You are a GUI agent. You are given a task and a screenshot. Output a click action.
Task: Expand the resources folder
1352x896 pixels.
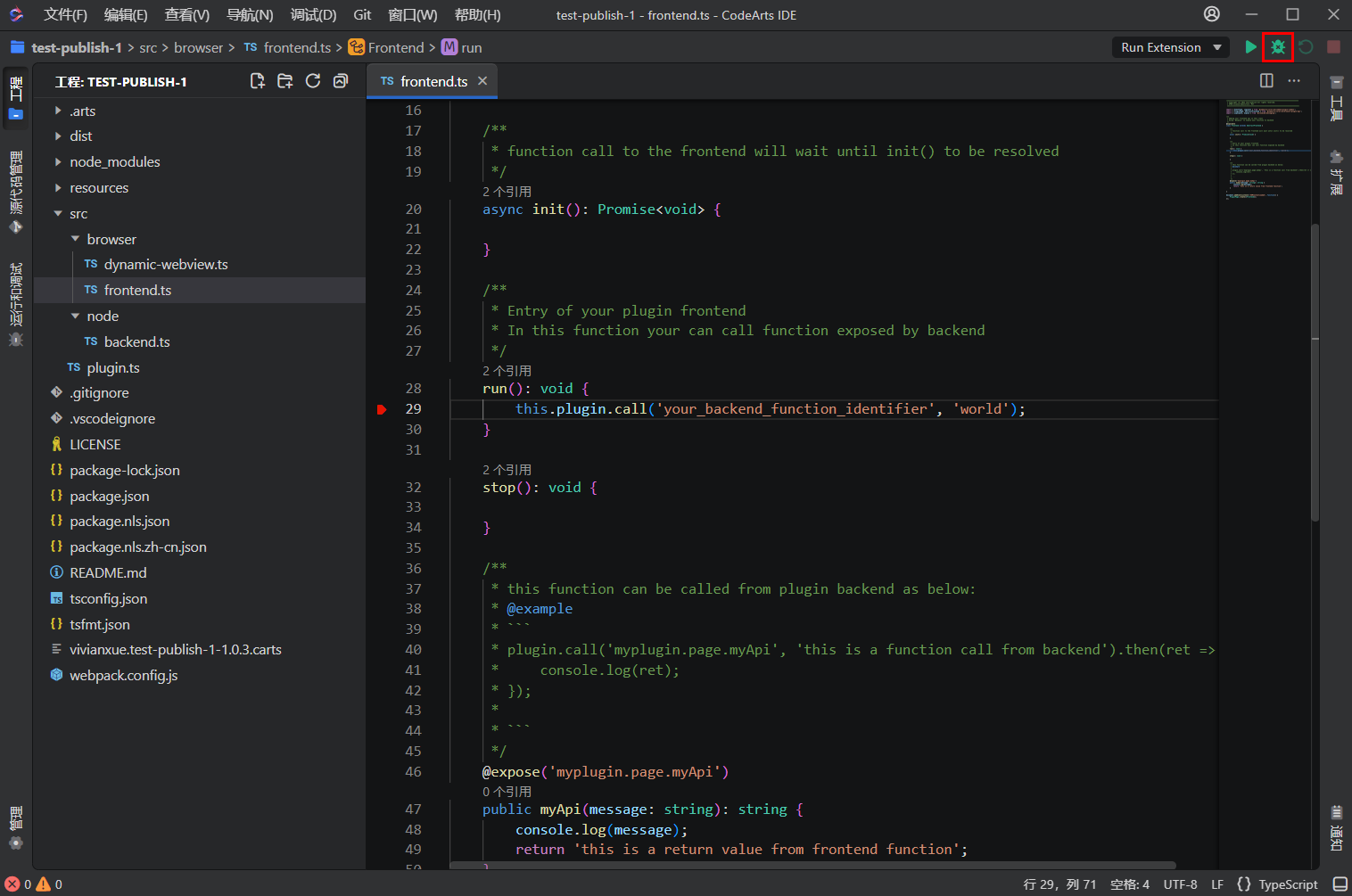98,188
